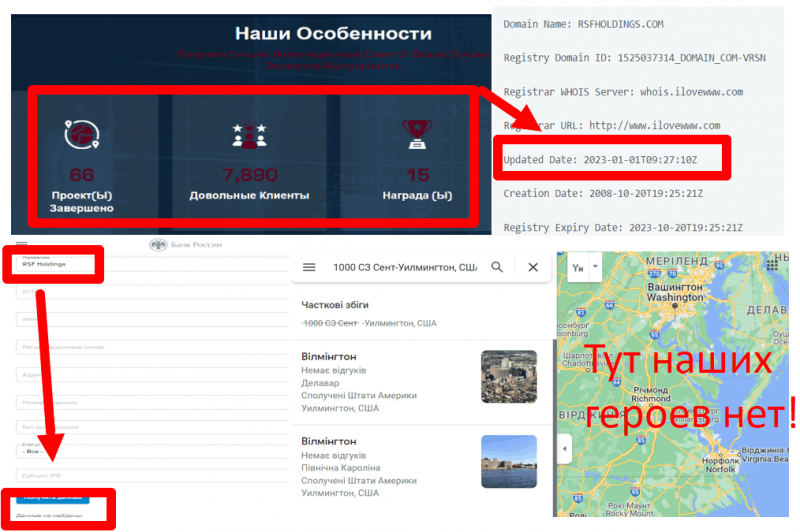Click the Часткові збіги heading
This screenshot has width=800, height=532.
tap(335, 305)
